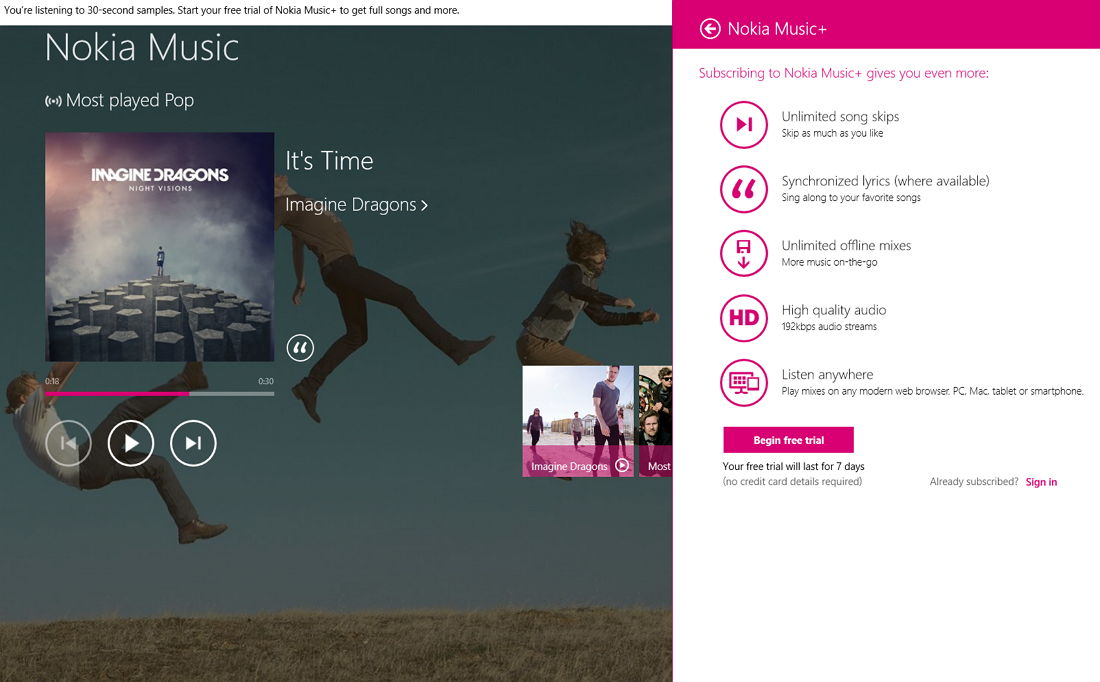Click the Unlimited song skips icon
The width and height of the screenshot is (1100, 682).
744,125
